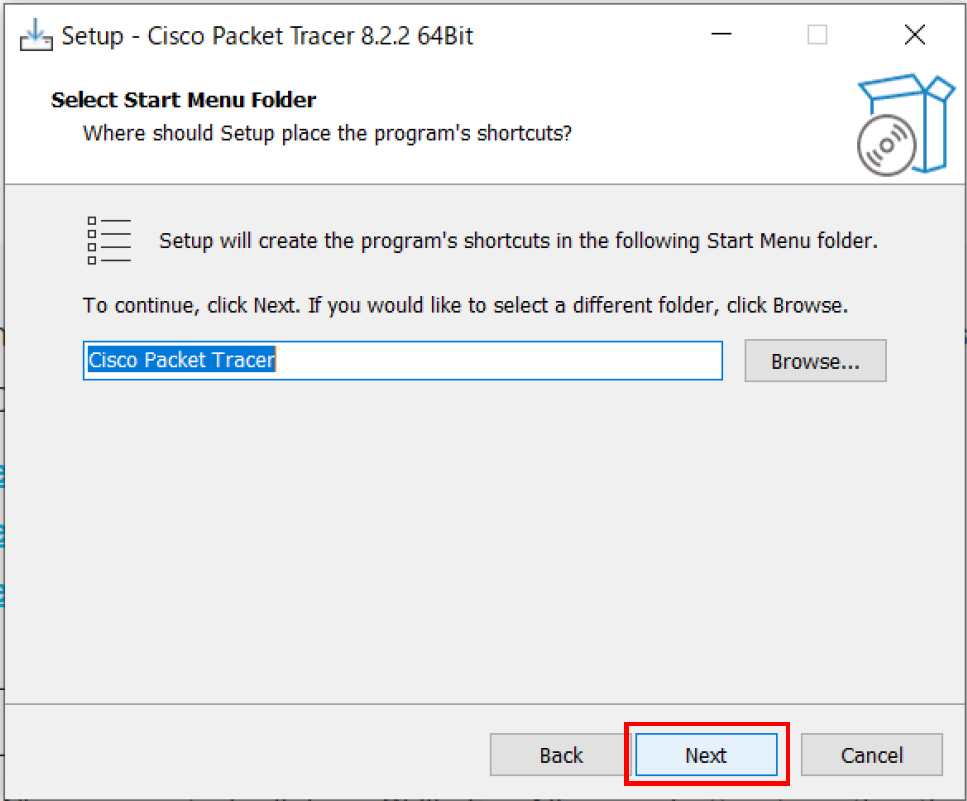Cancel the Packet Tracer installation

coord(871,755)
